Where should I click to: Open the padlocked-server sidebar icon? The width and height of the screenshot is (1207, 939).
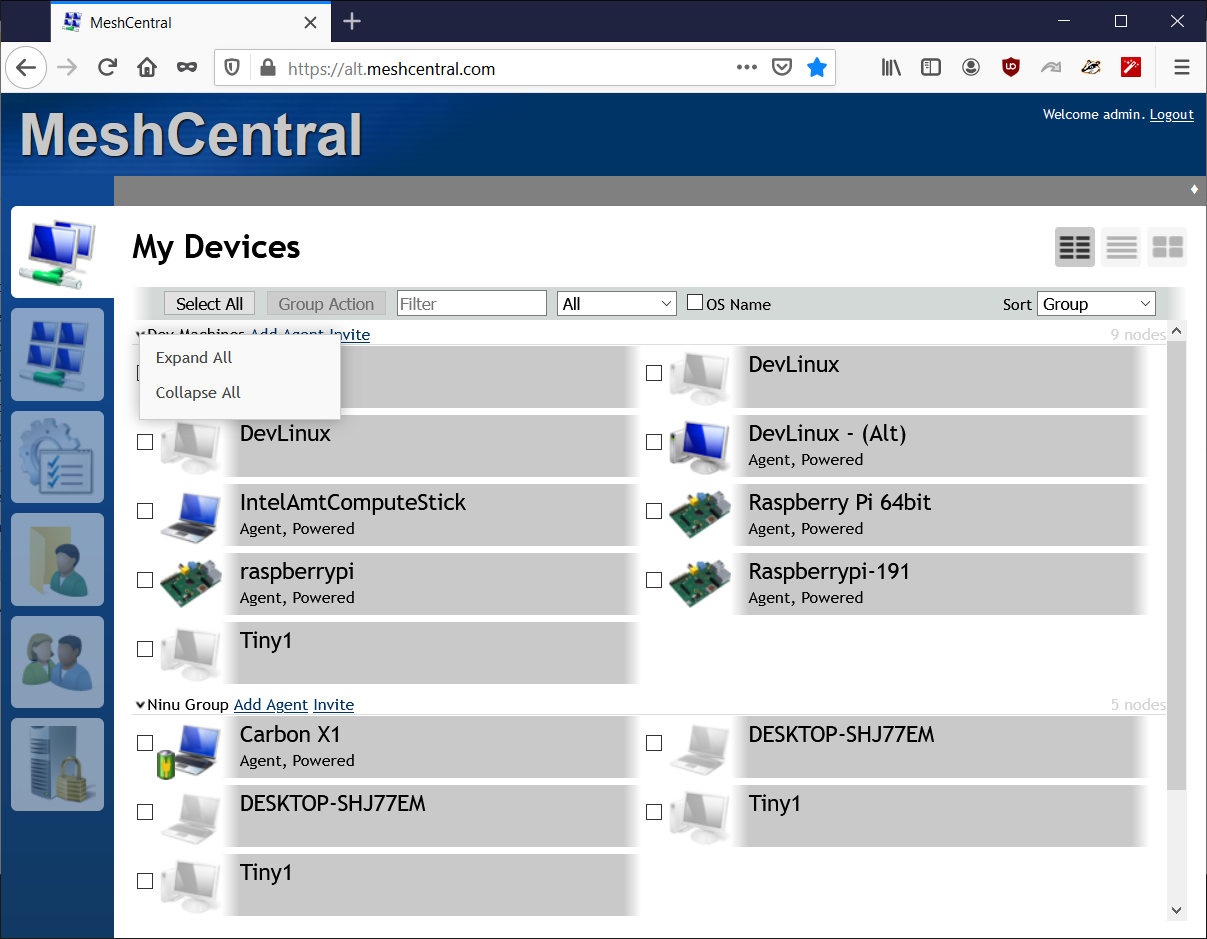point(58,765)
